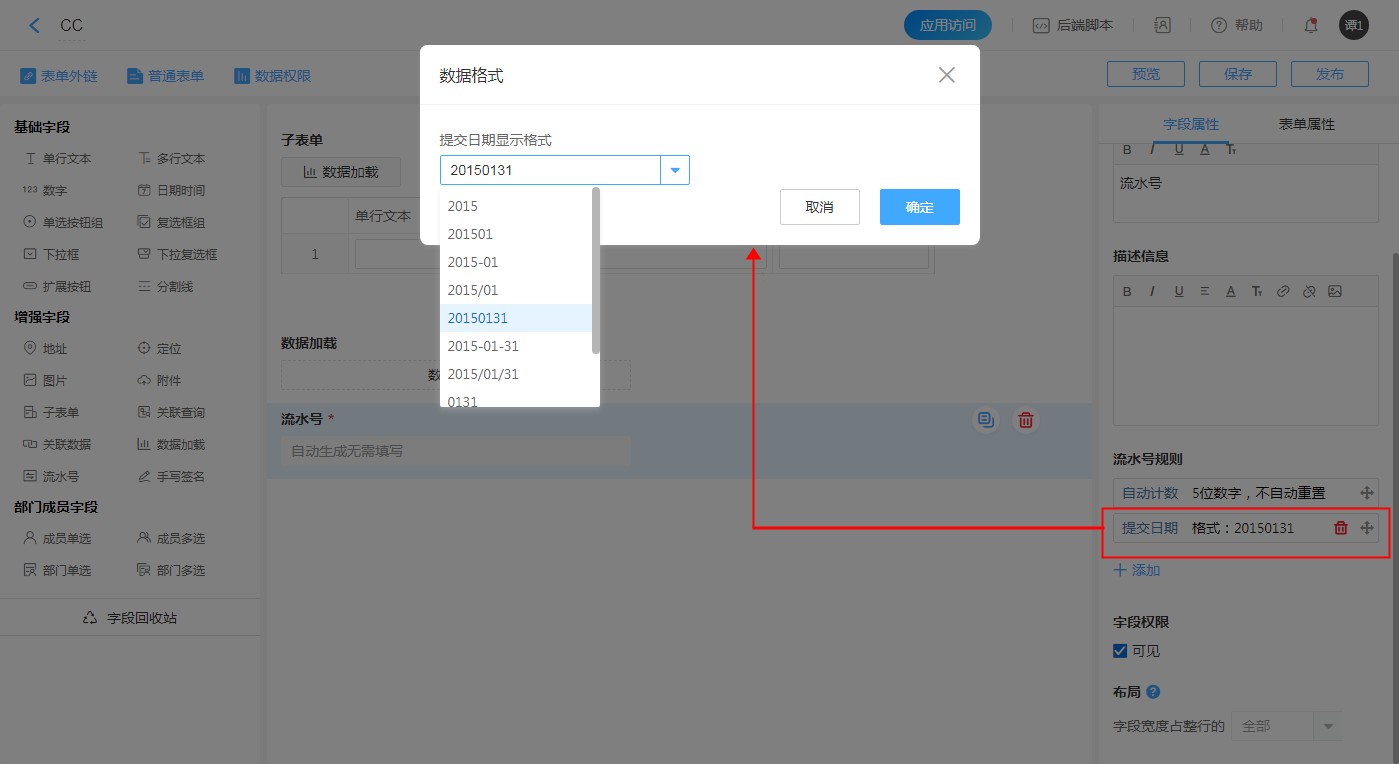The height and width of the screenshot is (764, 1399).
Task: Click the format list scrollbar
Action: coord(596,270)
